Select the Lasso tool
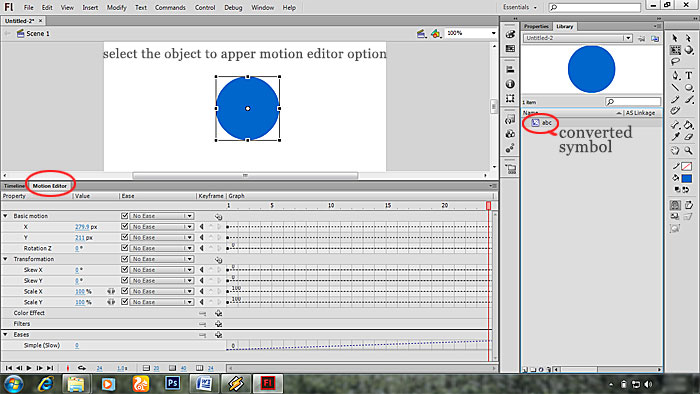Screen dimensions: 700x394 pos(675,62)
